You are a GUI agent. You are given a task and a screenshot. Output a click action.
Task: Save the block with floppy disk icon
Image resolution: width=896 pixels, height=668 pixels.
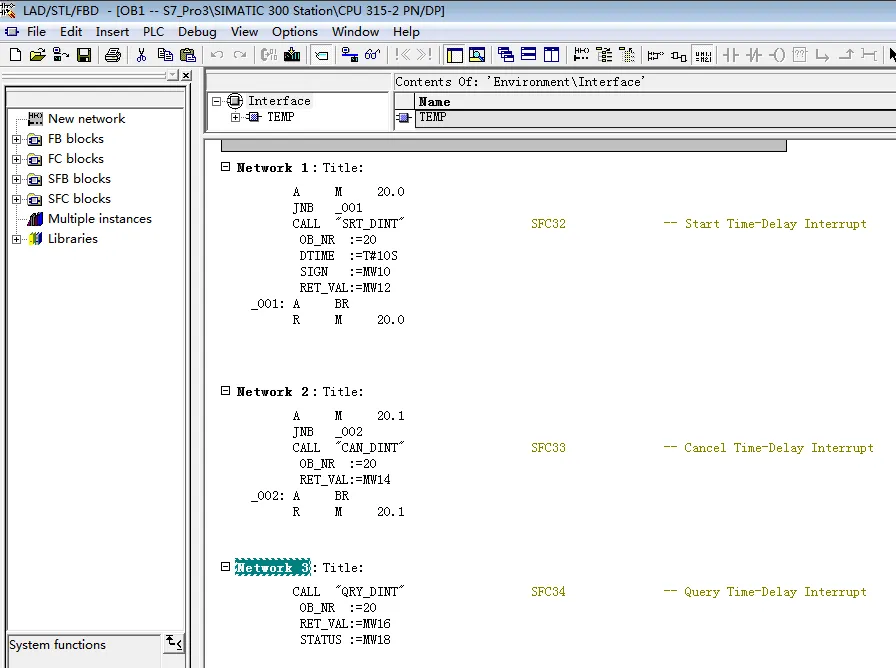point(84,55)
